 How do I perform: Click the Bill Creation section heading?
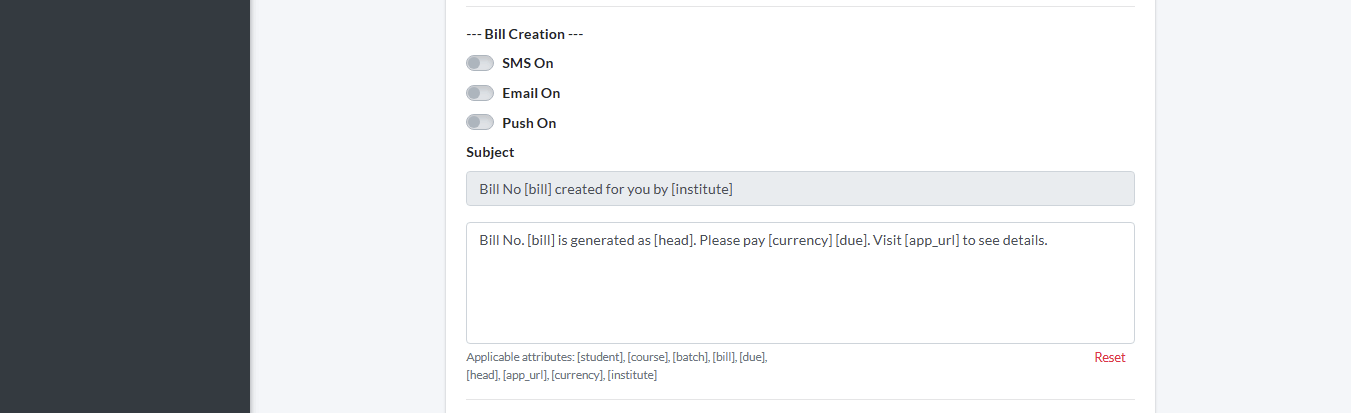coord(524,34)
